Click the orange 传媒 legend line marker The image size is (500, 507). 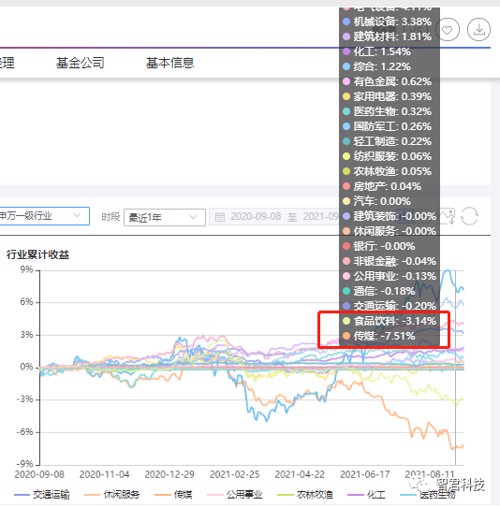(x=163, y=495)
